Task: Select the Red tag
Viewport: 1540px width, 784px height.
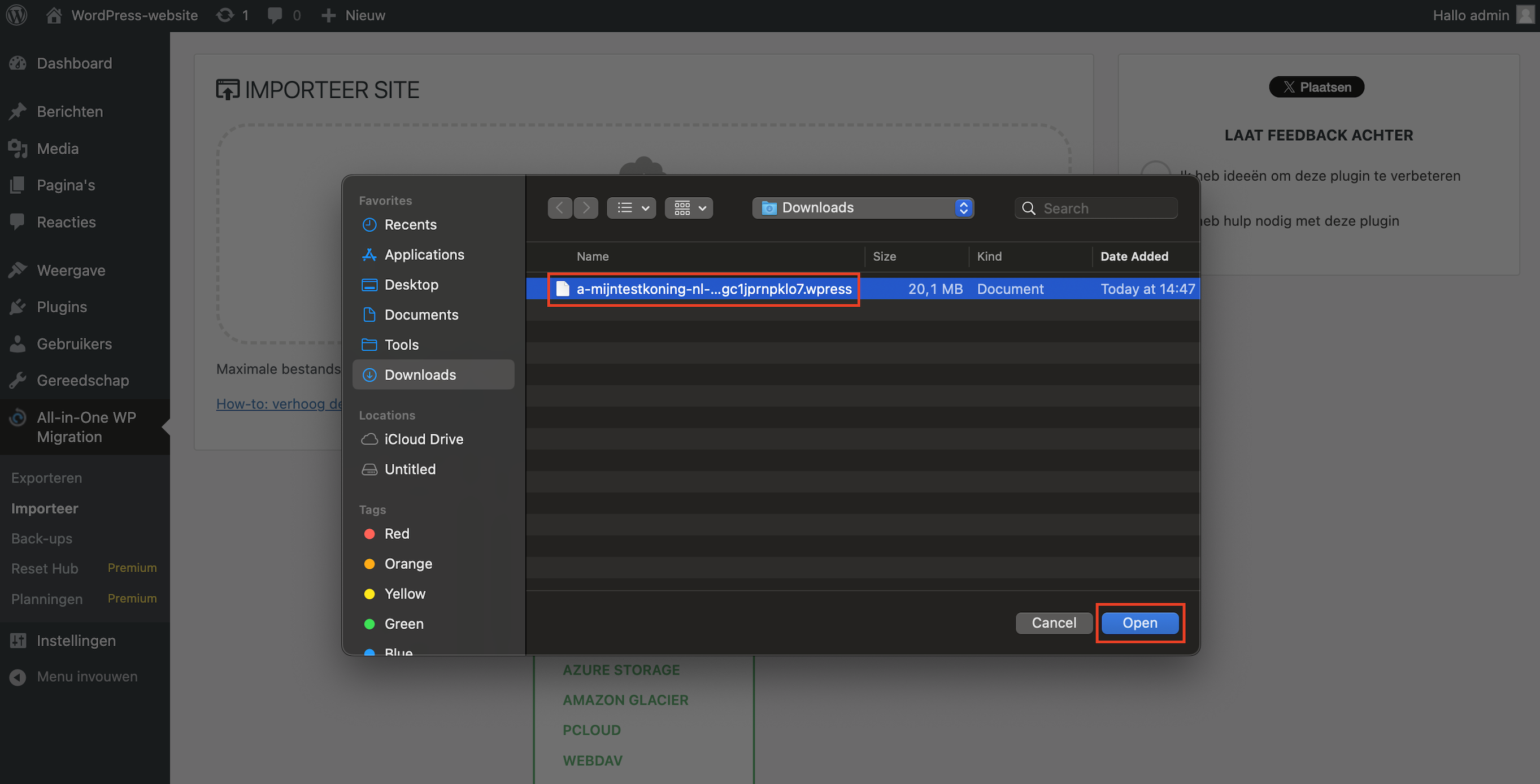Action: (x=397, y=534)
